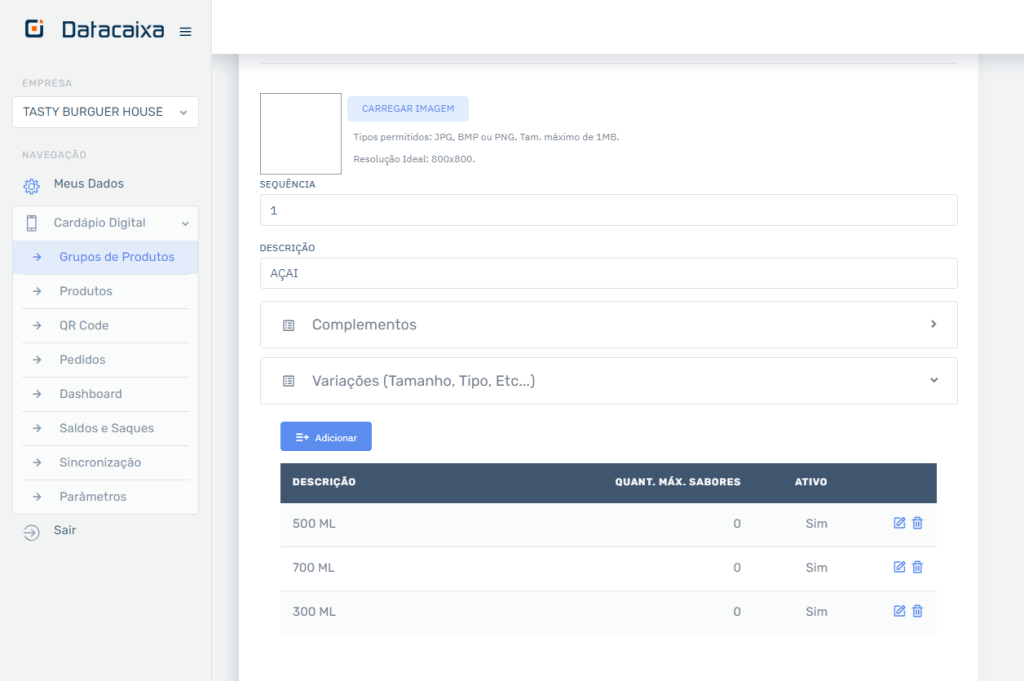Go to Produtos menu item
The image size is (1024, 681).
(86, 291)
